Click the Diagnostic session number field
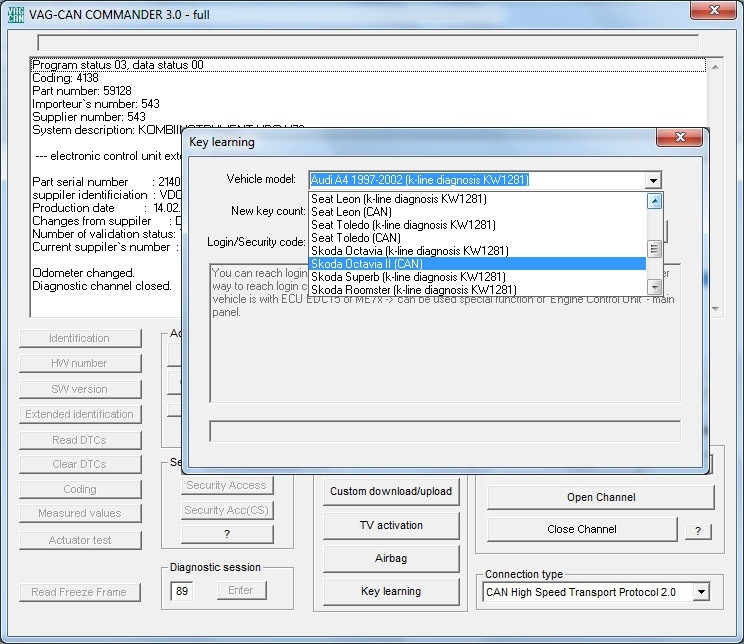Viewport: 744px width, 644px height. point(181,591)
